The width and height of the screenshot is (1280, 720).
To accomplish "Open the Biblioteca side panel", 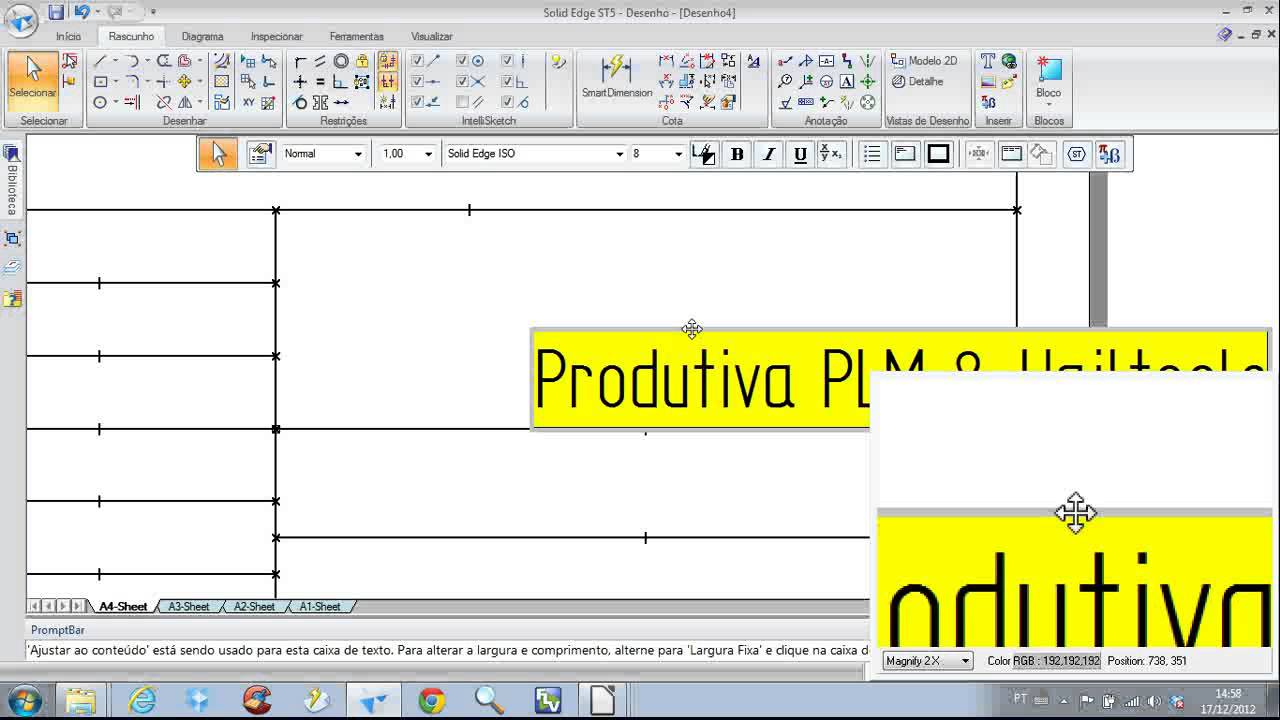I will point(12,180).
